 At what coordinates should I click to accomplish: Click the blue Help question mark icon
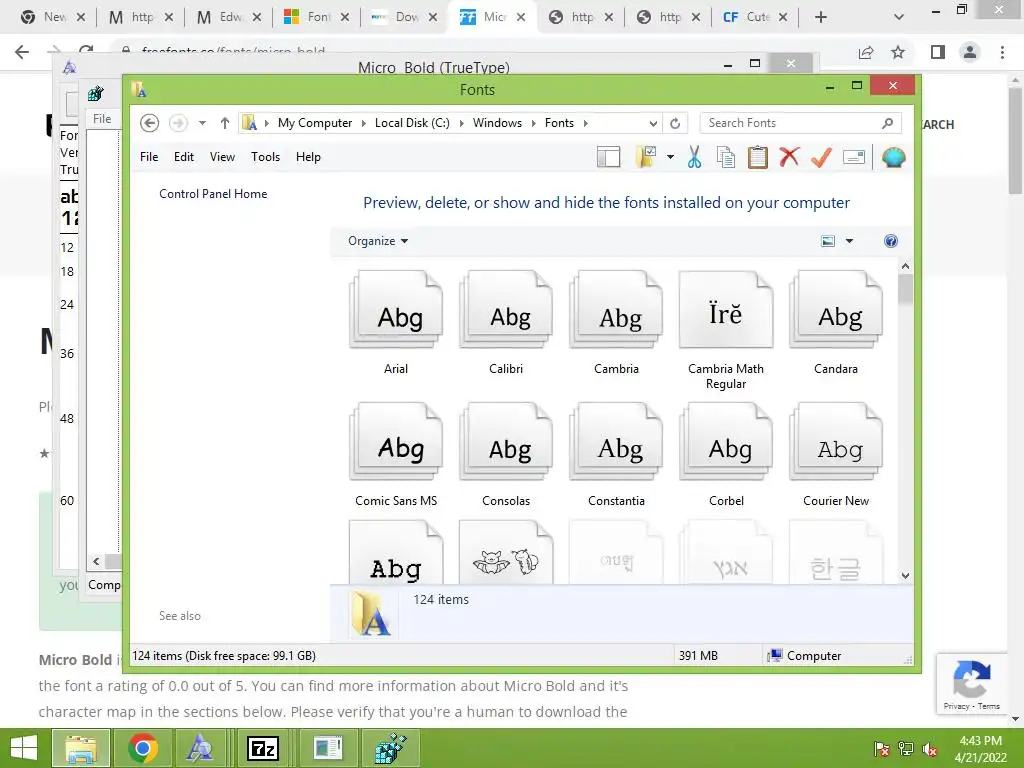pyautogui.click(x=890, y=241)
